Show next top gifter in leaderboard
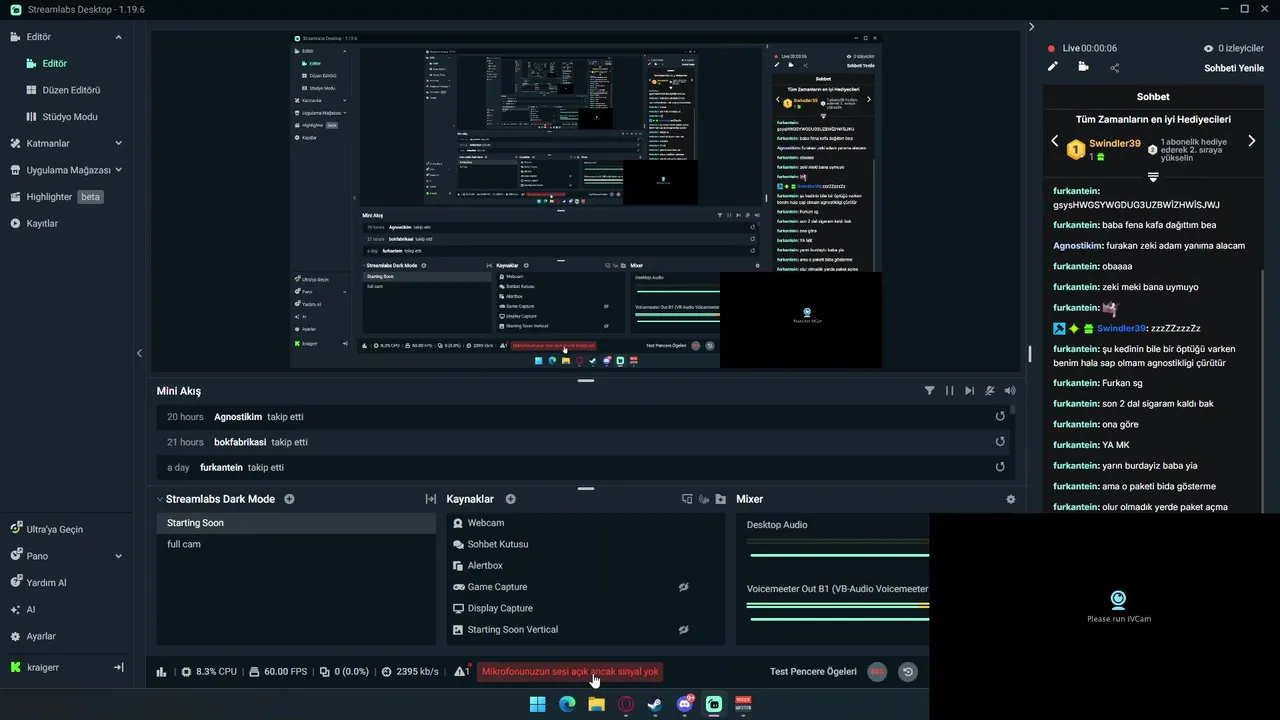 click(1252, 141)
